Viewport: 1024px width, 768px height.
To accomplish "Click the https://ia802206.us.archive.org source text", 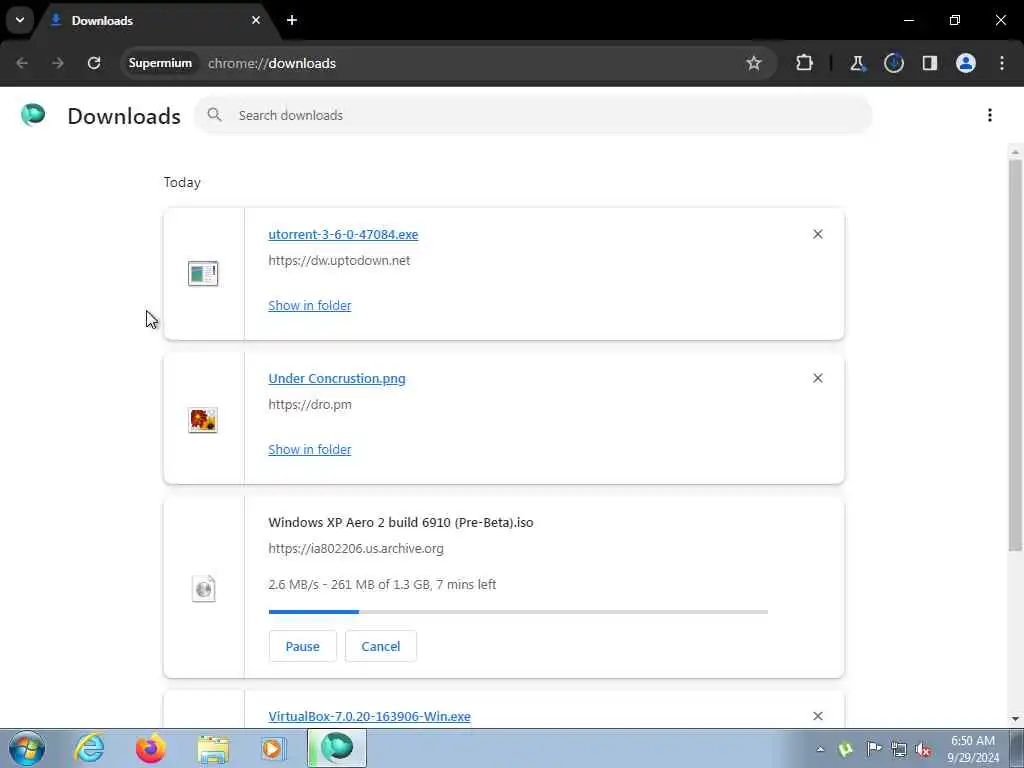I will (356, 549).
